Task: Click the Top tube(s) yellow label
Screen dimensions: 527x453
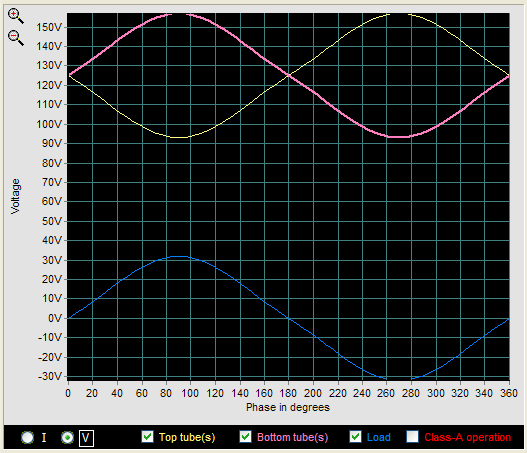Action: [187, 437]
